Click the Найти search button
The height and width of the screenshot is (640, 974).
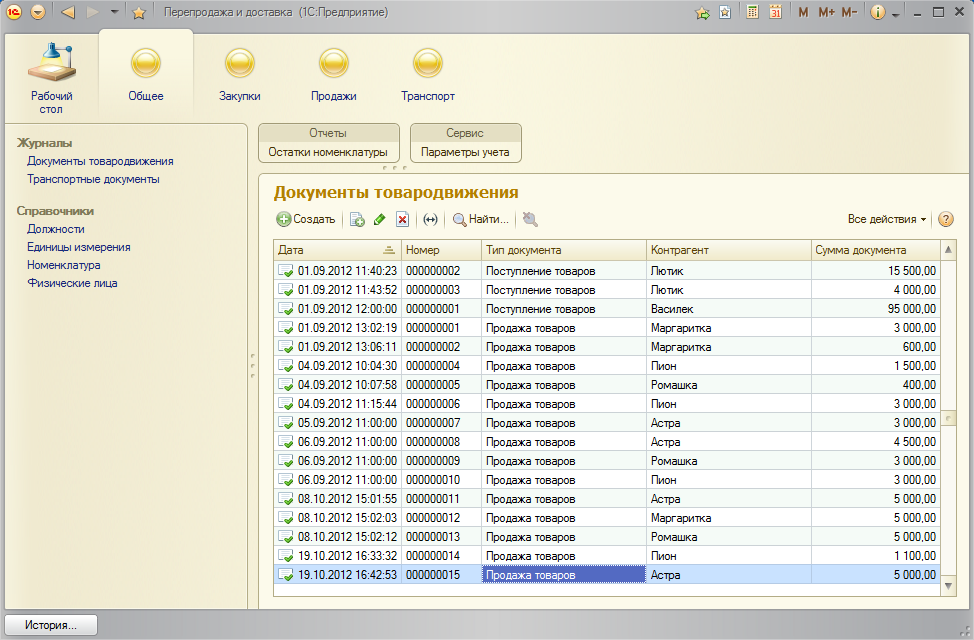[481, 219]
